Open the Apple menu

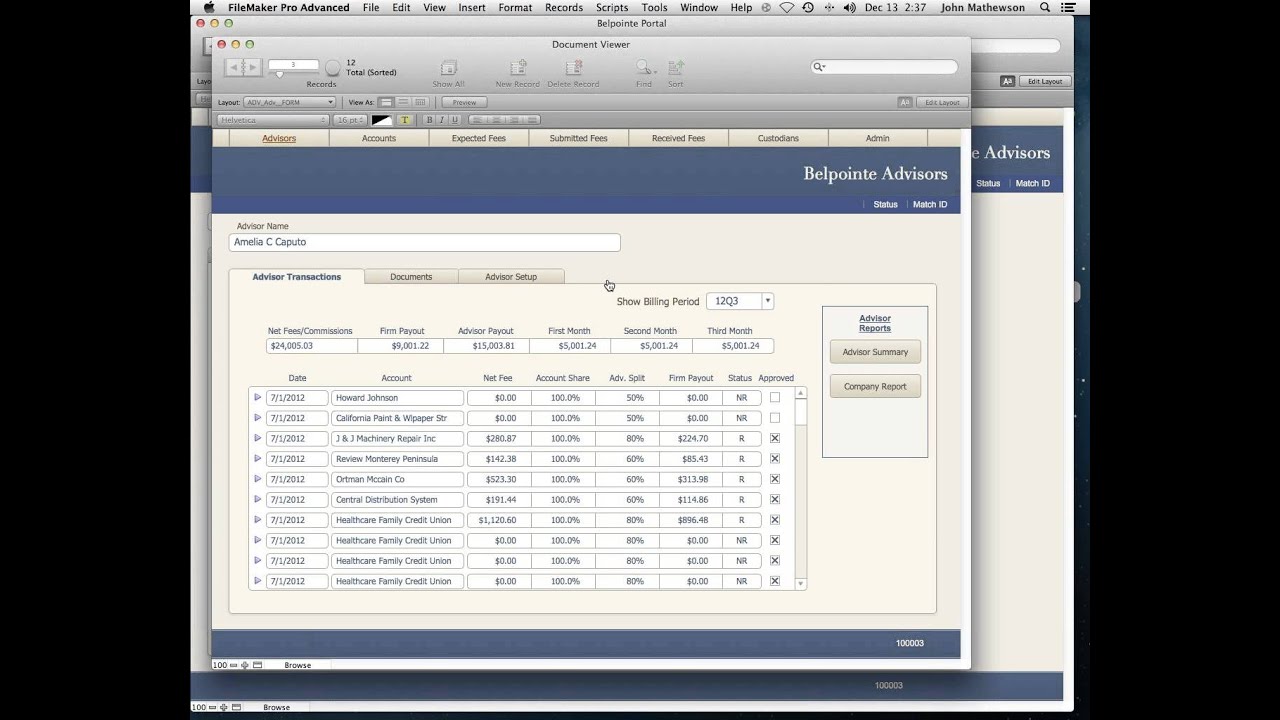(209, 7)
